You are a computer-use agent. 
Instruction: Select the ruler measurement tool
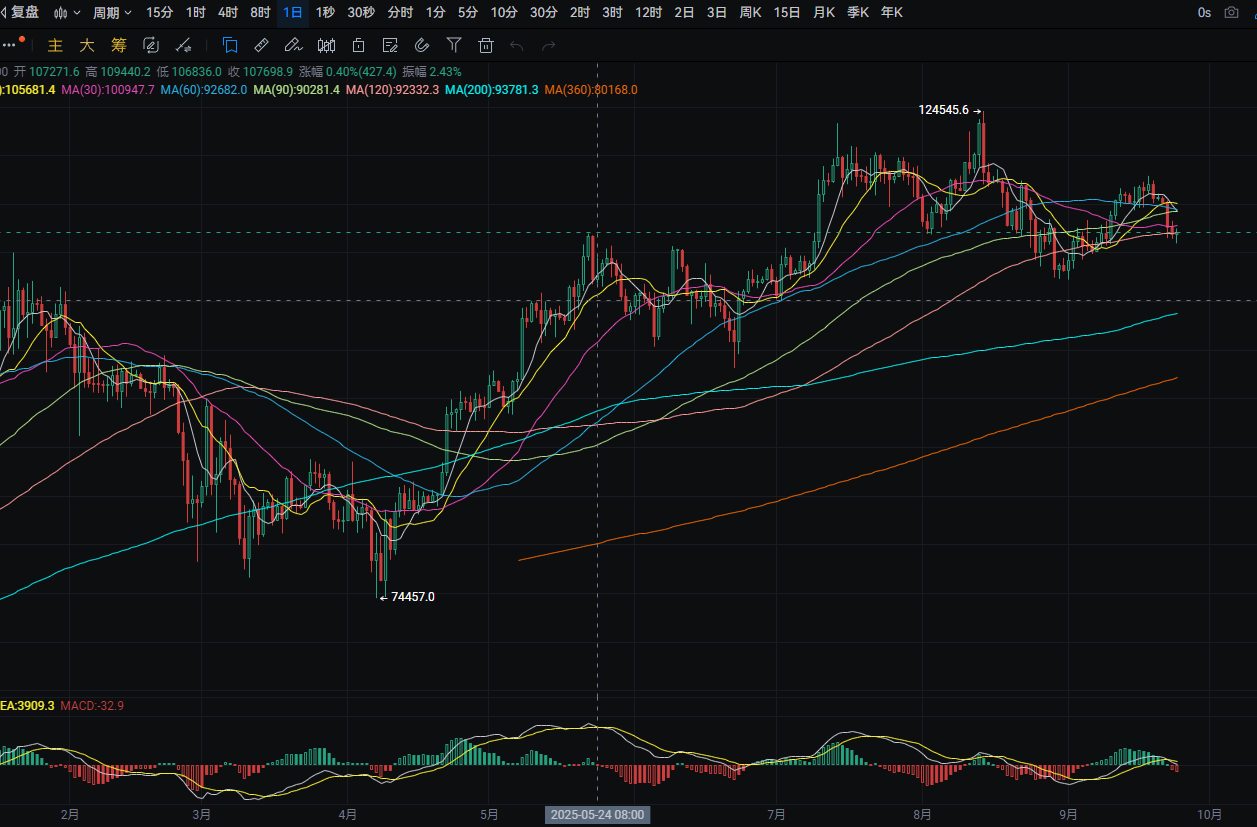click(x=261, y=45)
